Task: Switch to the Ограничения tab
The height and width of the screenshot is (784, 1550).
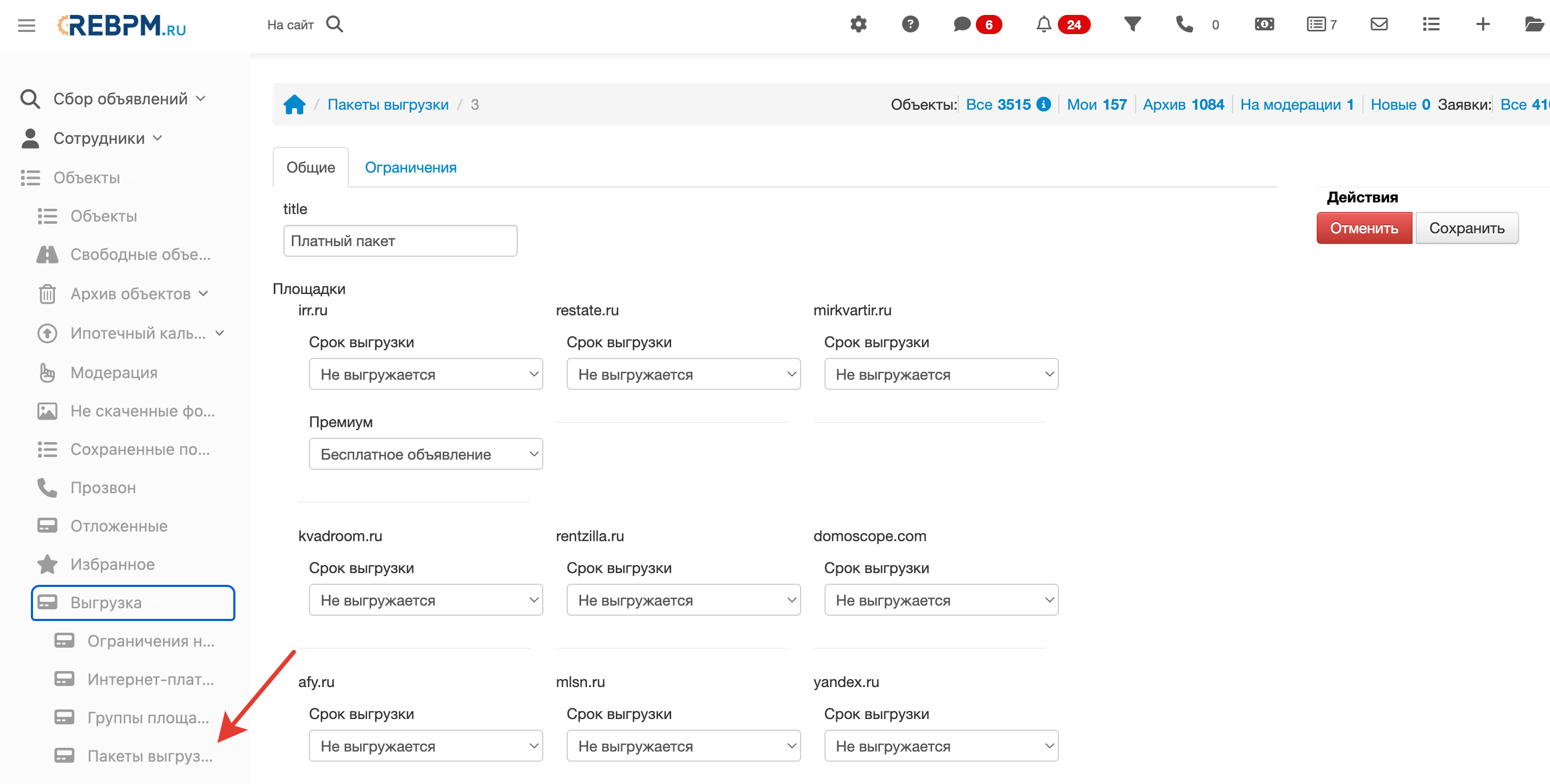Action: tap(411, 167)
